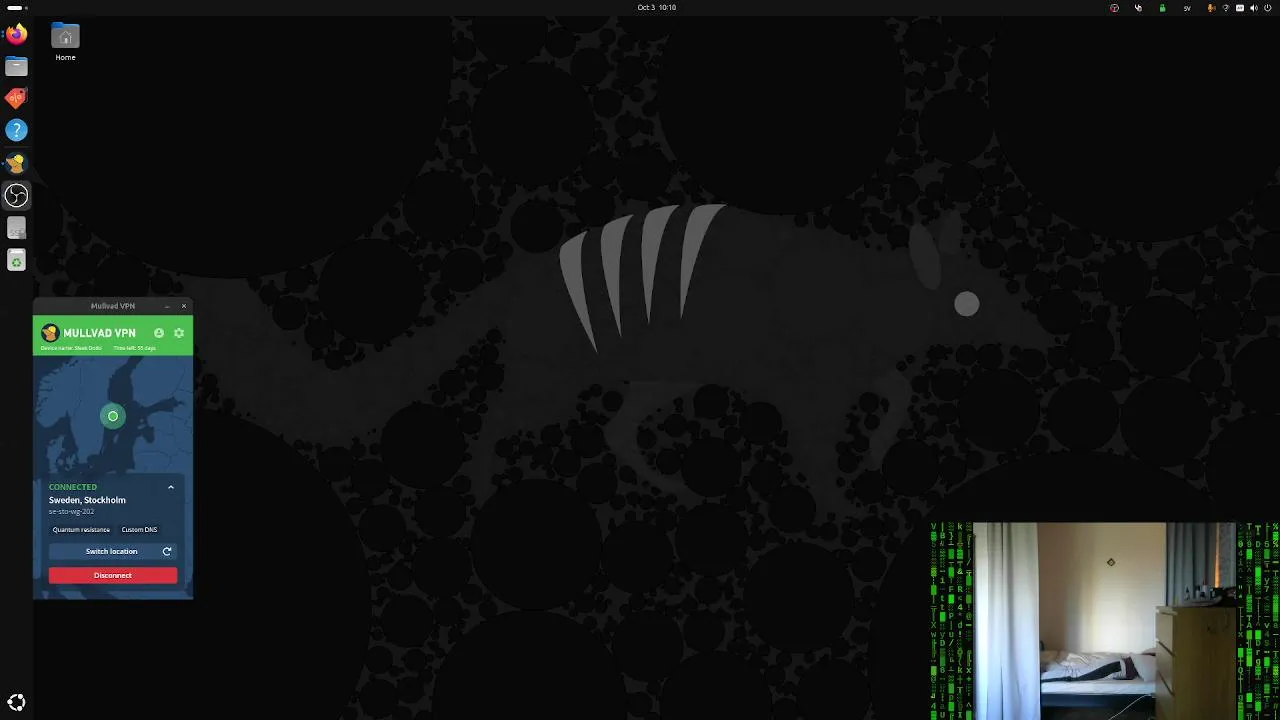Click the orange microphone tray icon
Screen dimensions: 1280x720
1212,7
